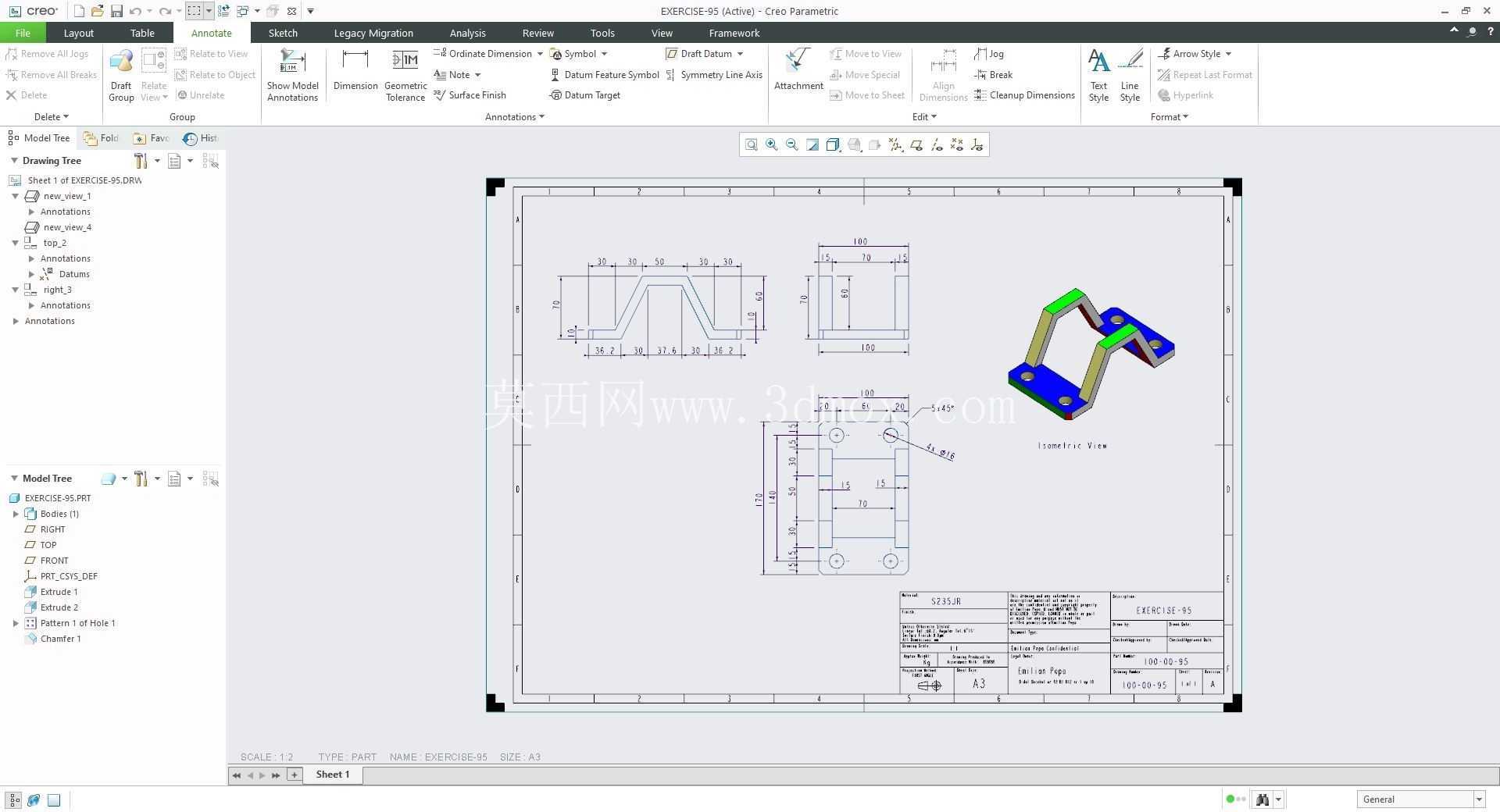Click the Repaint icon in graphics toolbar
This screenshot has width=1500, height=812.
812,144
